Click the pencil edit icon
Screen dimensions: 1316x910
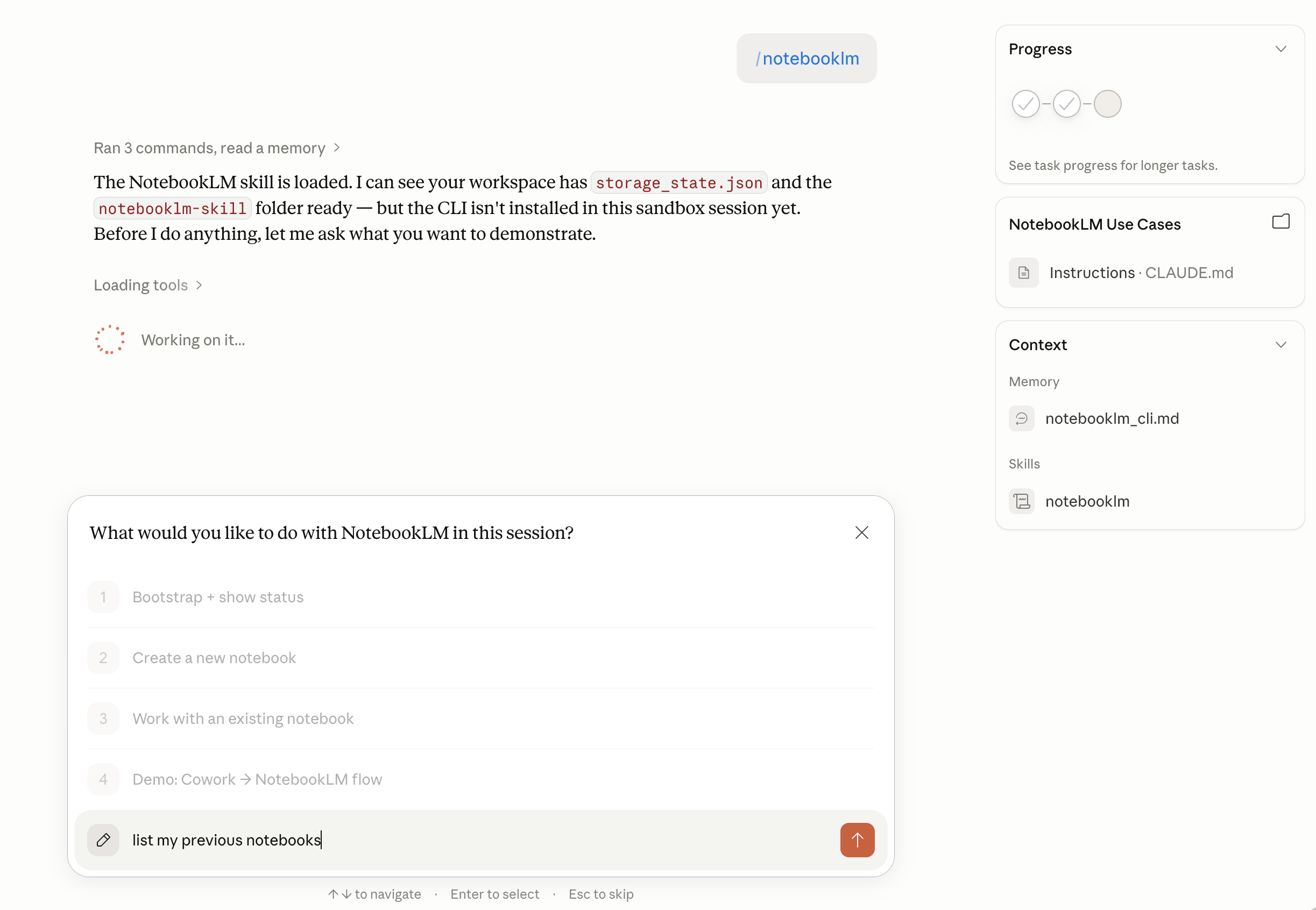click(x=103, y=840)
